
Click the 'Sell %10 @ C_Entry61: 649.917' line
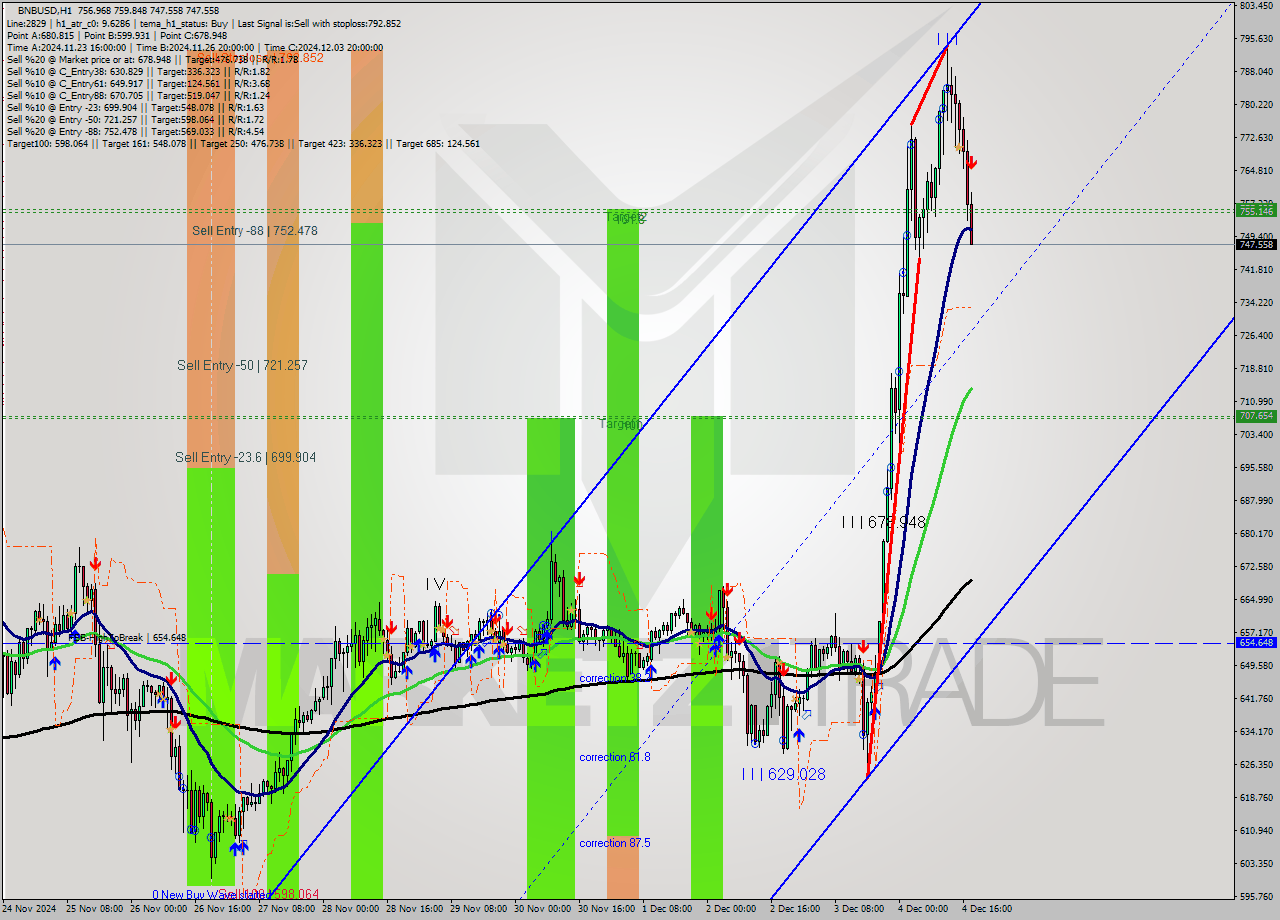pos(138,83)
